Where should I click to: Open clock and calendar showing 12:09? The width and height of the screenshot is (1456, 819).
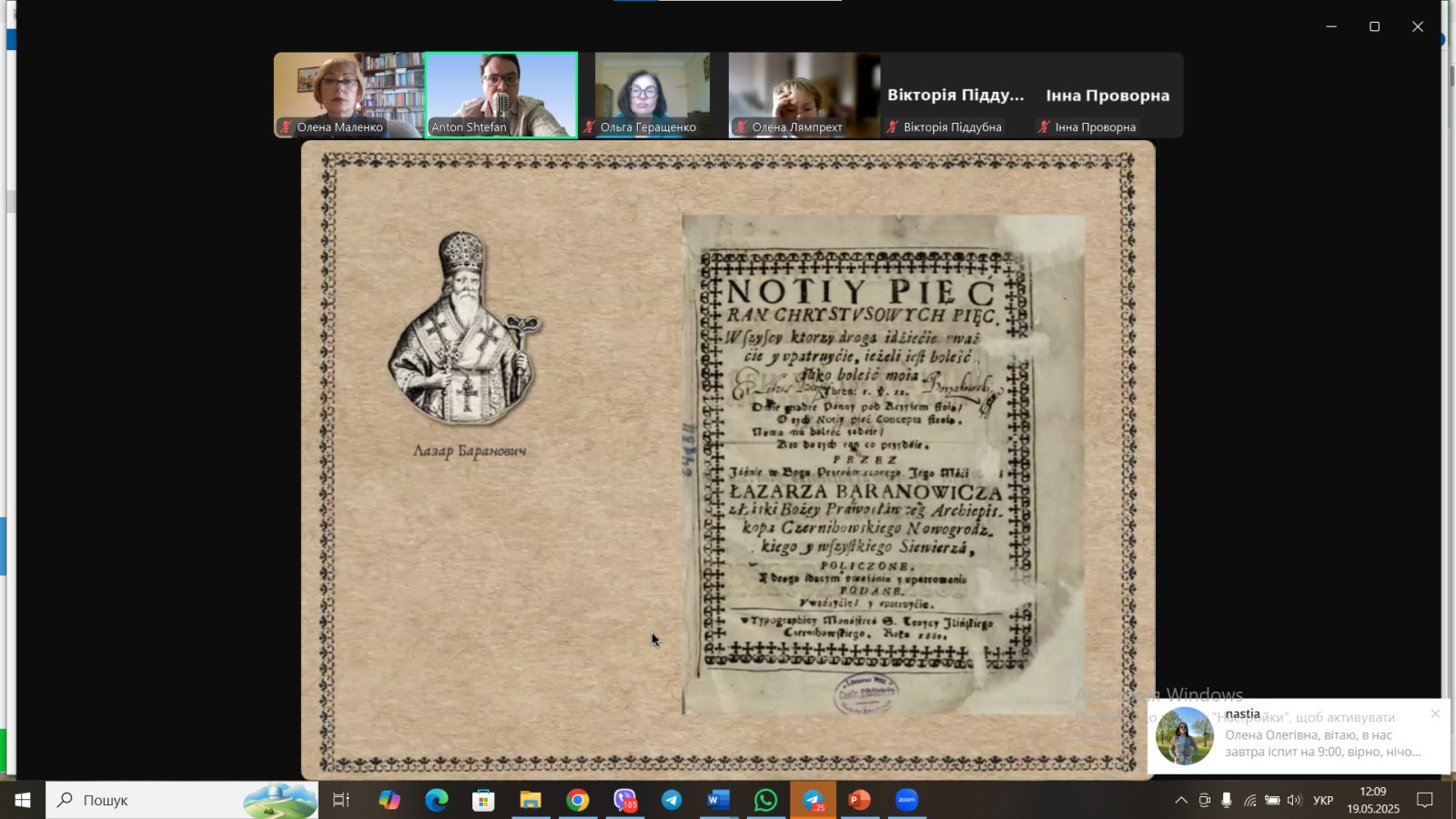tap(1373, 800)
